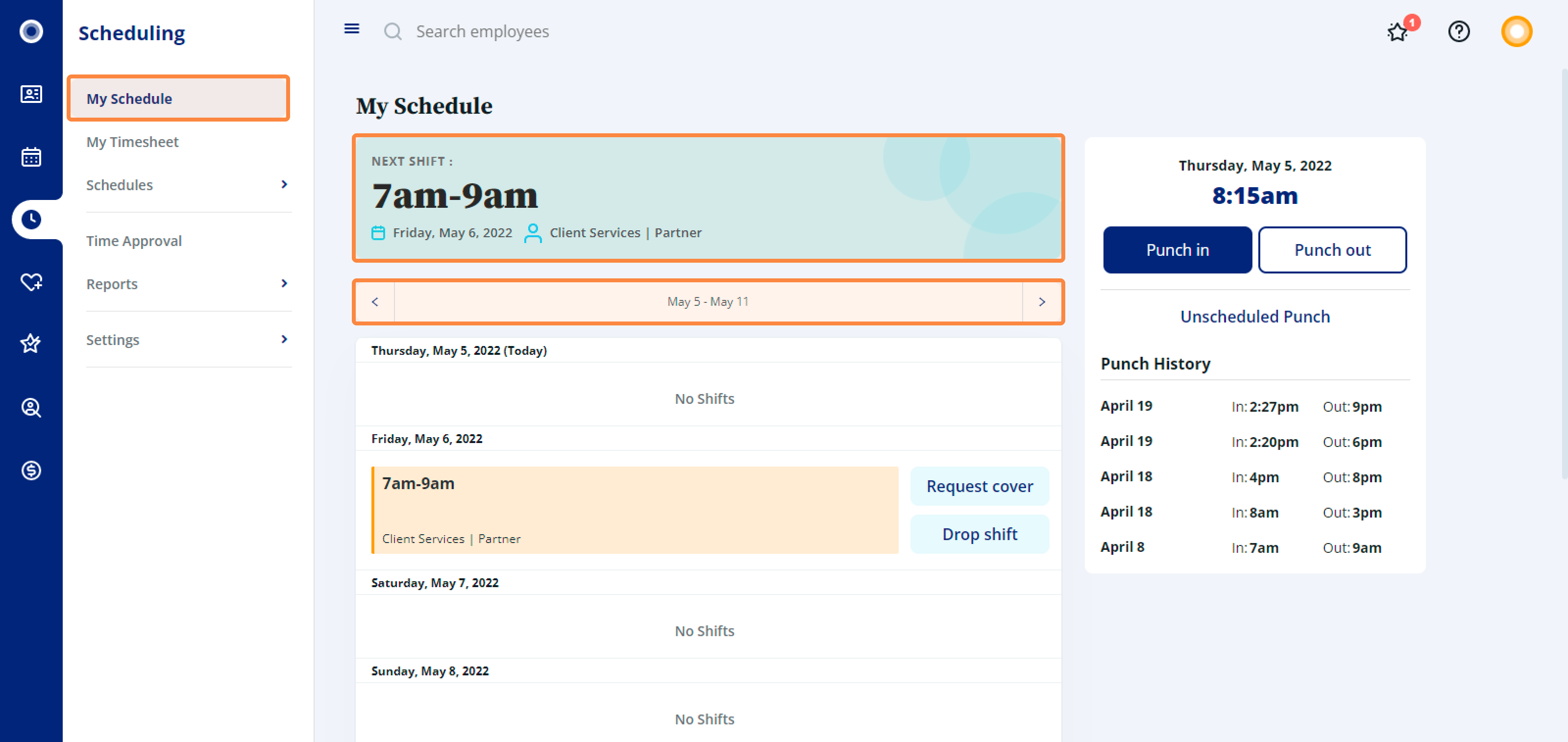Click calendar icon beside Friday, May 6
The height and width of the screenshot is (742, 1568).
[378, 232]
